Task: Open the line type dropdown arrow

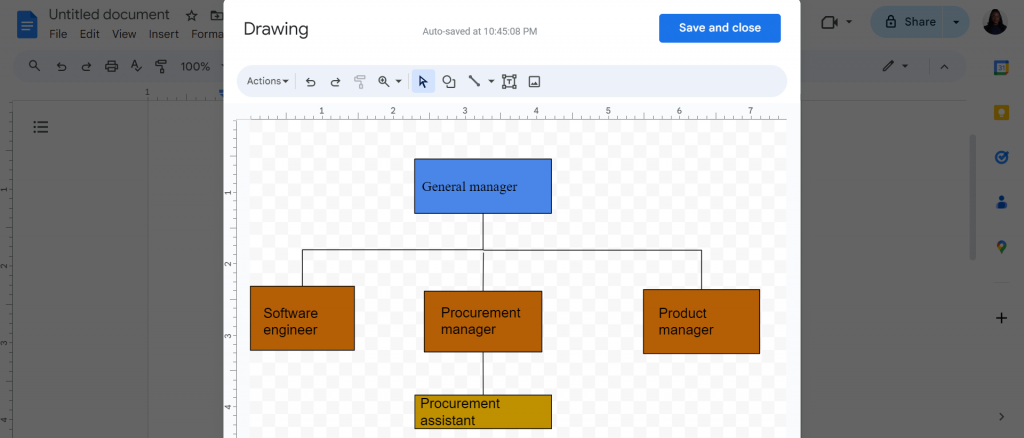Action: point(491,82)
